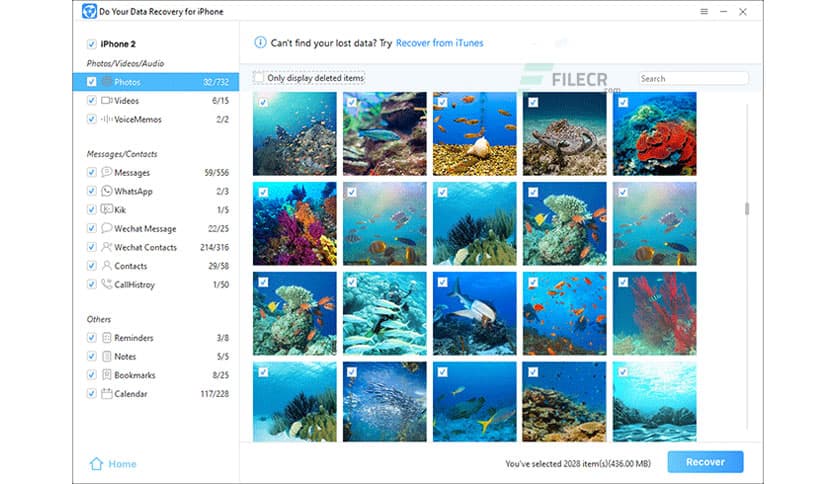Screen dimensions: 836x484
Task: Uncheck the red coral photo checkbox
Action: click(x=623, y=102)
